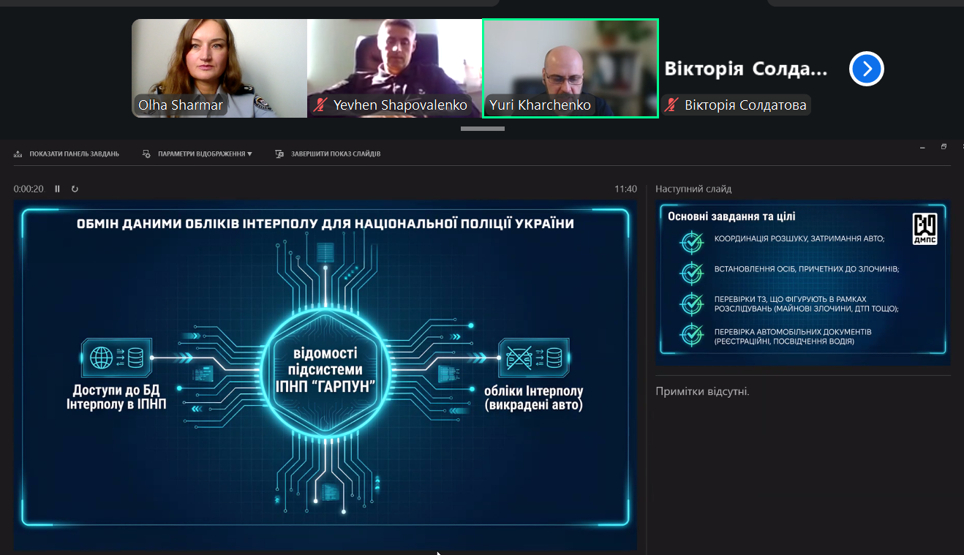Click the clock time 11:40
The height and width of the screenshot is (555, 964).
pyautogui.click(x=626, y=189)
